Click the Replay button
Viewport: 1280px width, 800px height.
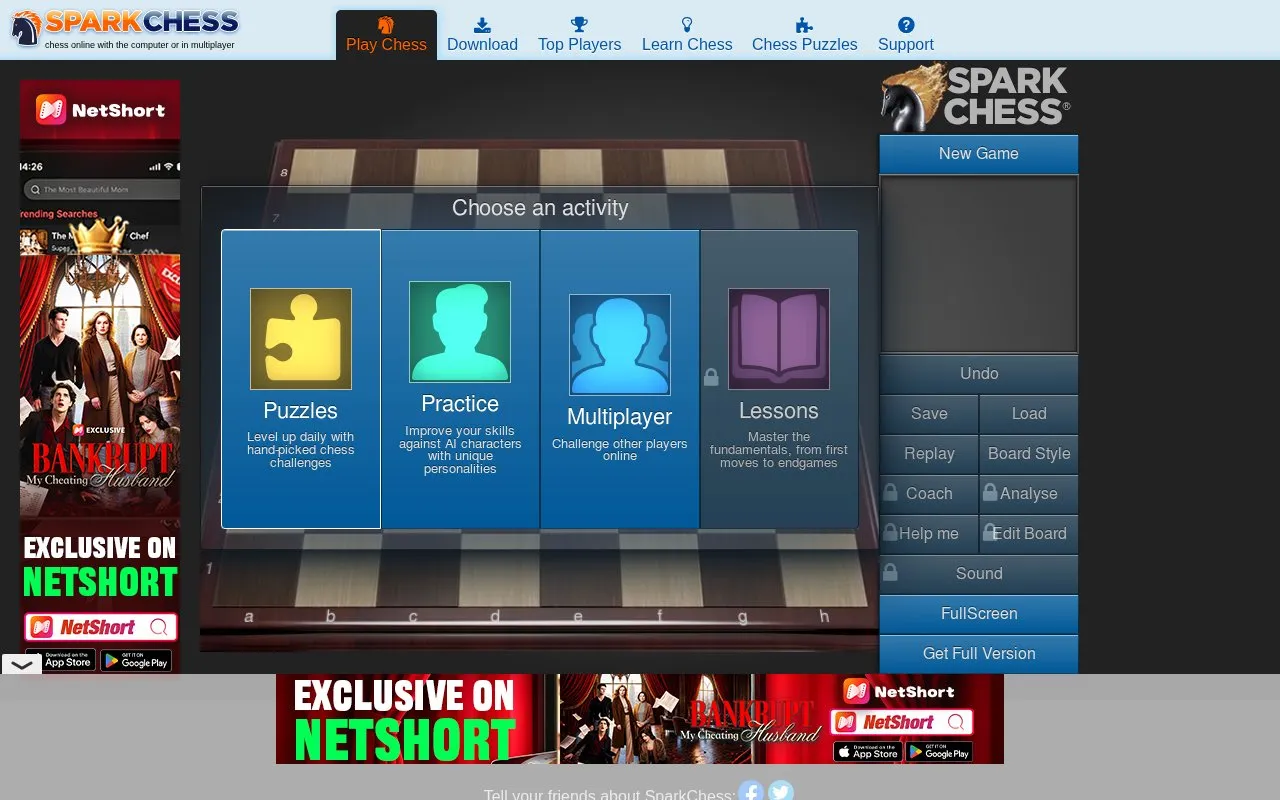(x=929, y=454)
